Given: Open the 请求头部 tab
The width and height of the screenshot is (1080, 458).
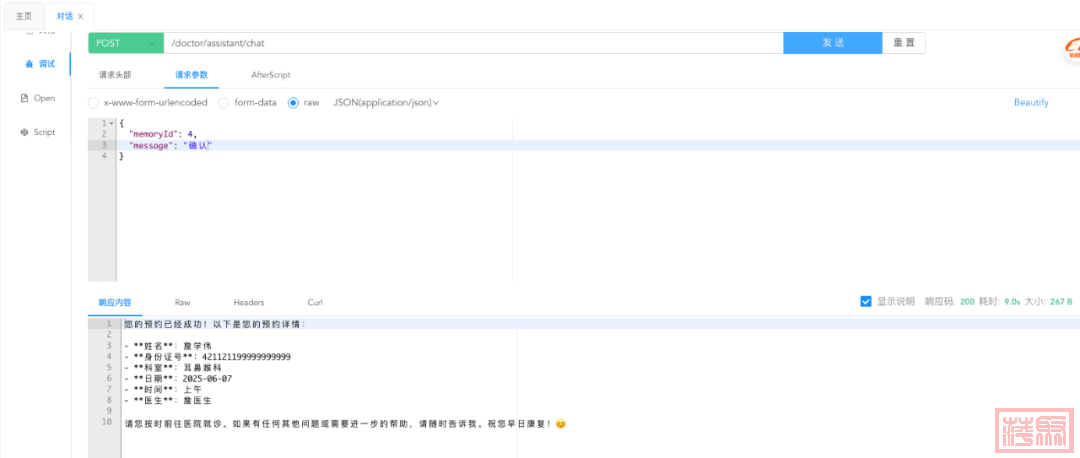Looking at the screenshot, I should click(114, 75).
